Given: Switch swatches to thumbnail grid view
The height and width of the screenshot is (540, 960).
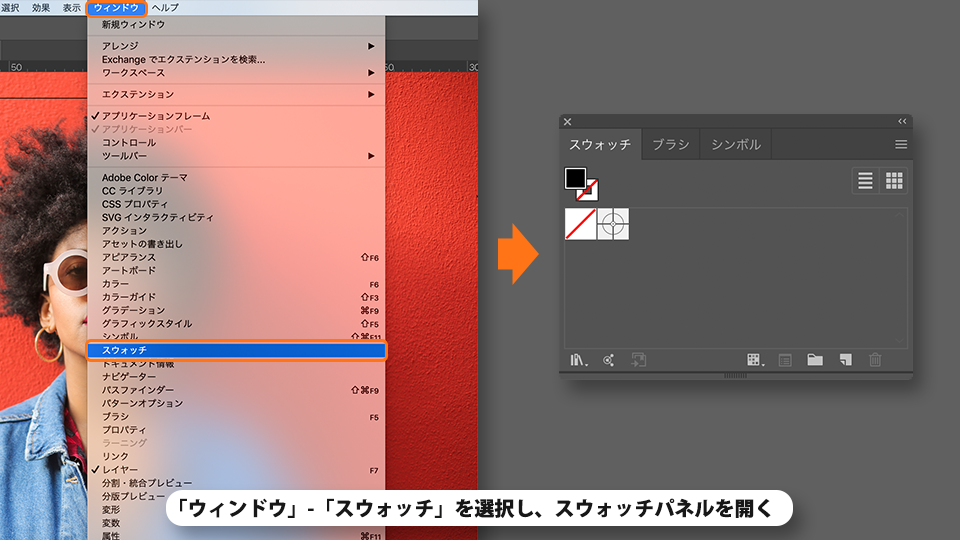Looking at the screenshot, I should coord(894,181).
